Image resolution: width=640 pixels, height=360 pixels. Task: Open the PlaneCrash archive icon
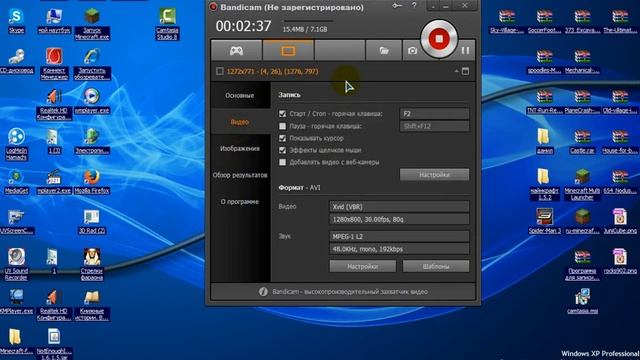pos(582,102)
